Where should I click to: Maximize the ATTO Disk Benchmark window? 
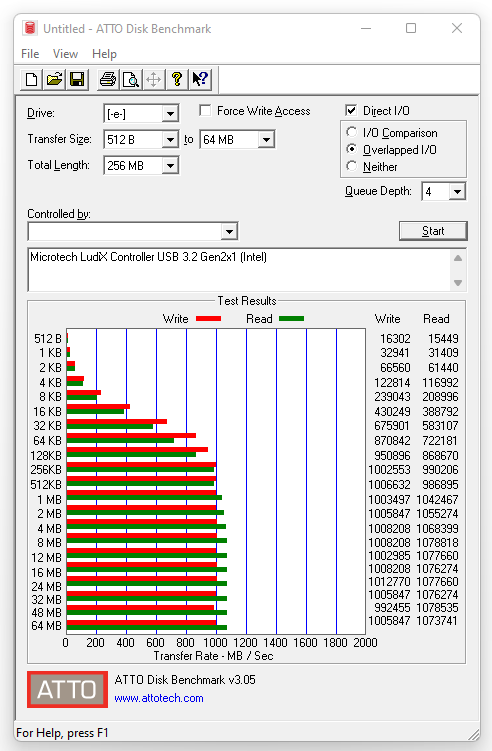pos(411,28)
